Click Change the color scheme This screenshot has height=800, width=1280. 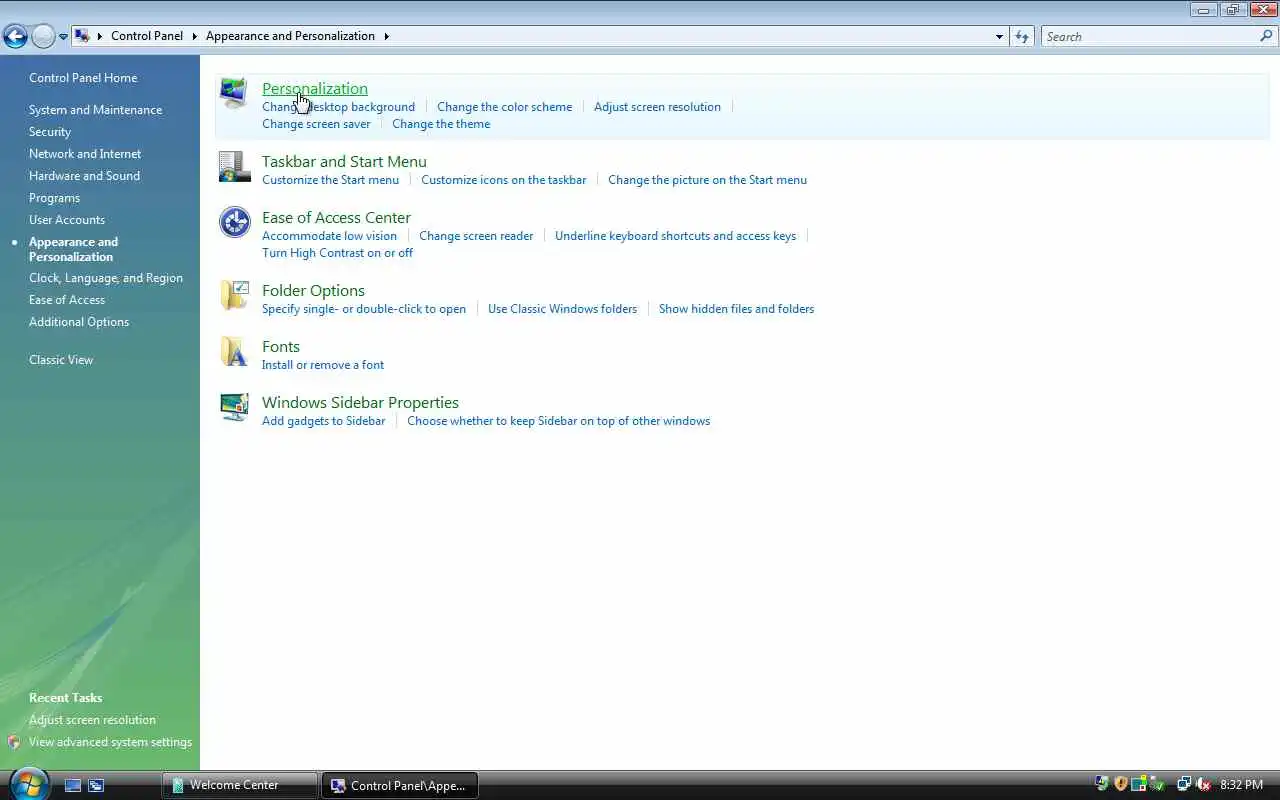pyautogui.click(x=504, y=107)
